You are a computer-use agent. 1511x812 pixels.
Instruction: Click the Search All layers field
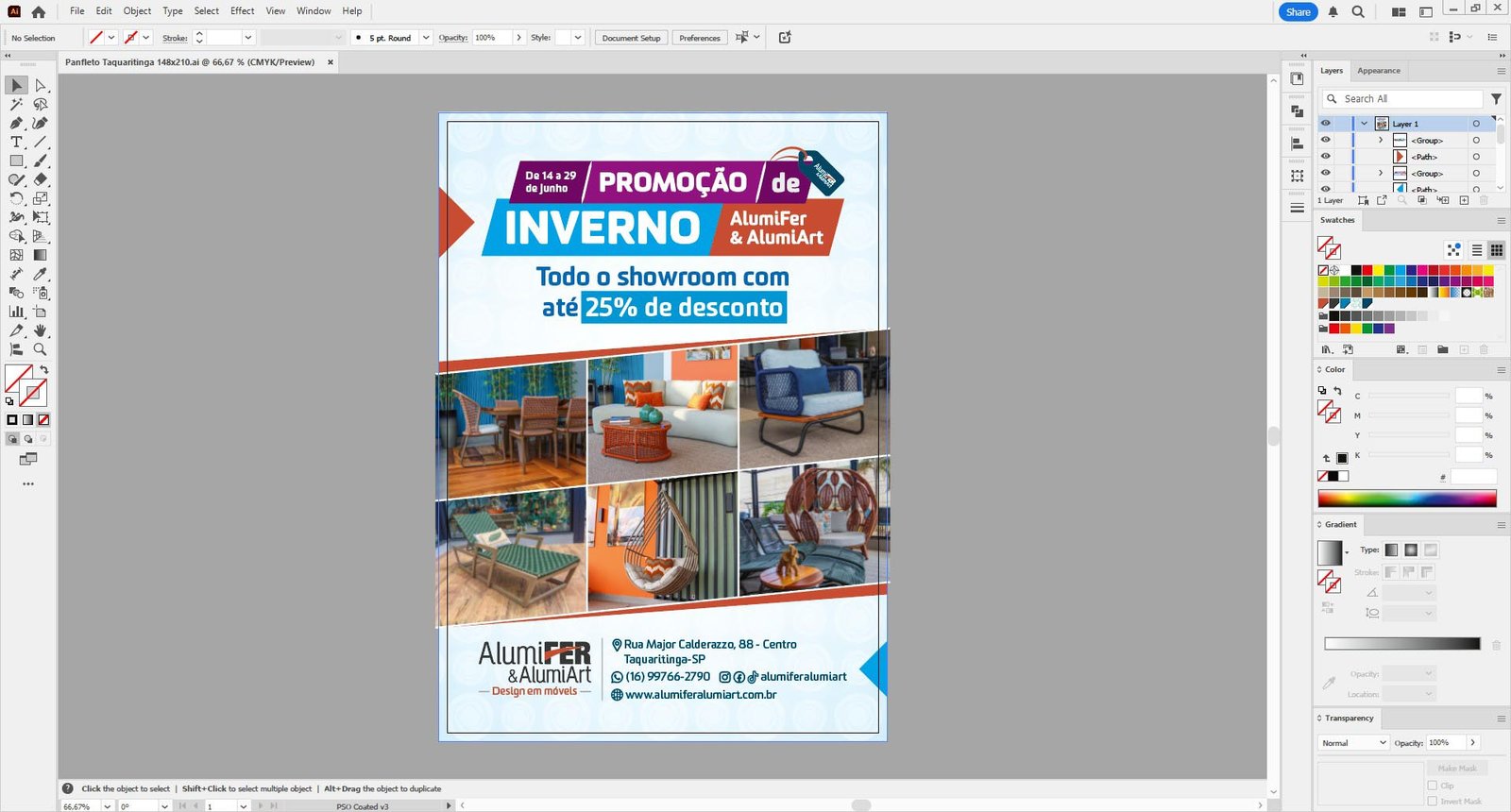pyautogui.click(x=1402, y=98)
